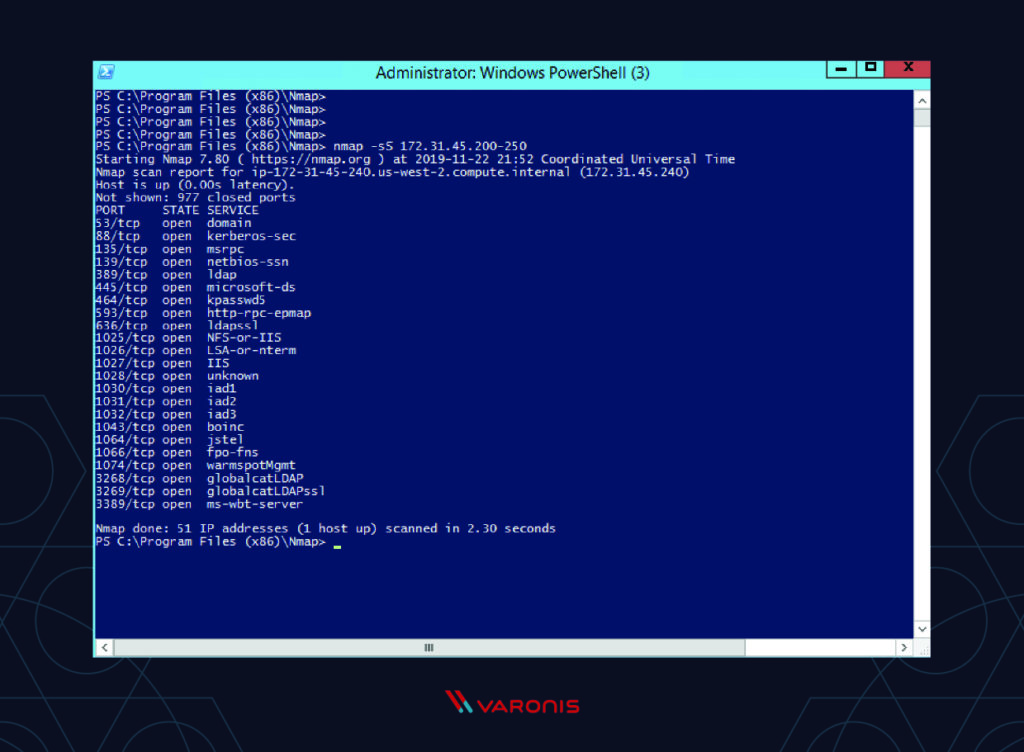The image size is (1024, 752).
Task: Click the left arrow of the horizontal scrollbar
Action: coord(104,647)
